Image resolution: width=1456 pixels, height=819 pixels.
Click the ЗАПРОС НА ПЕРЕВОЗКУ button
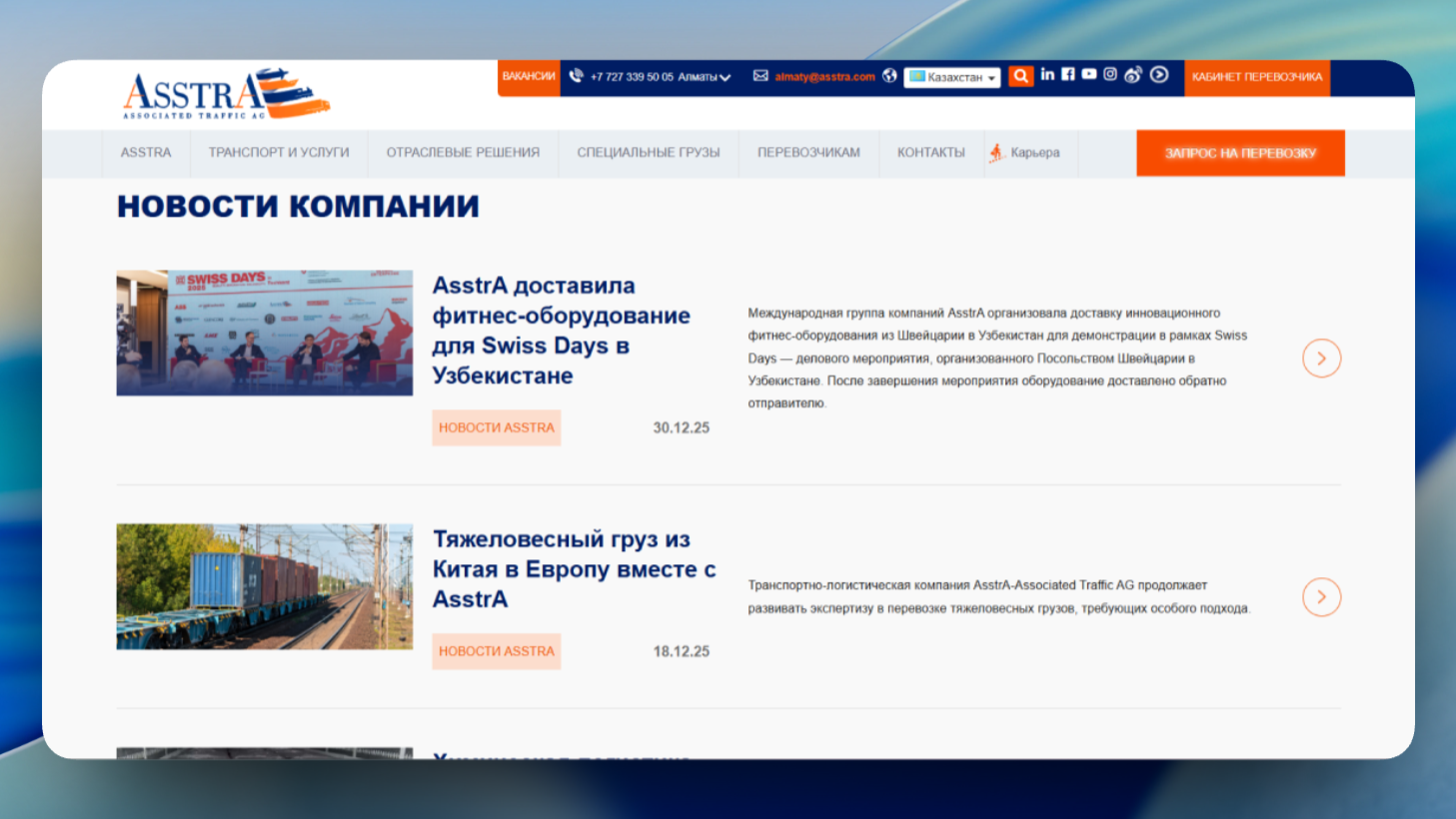(1240, 153)
